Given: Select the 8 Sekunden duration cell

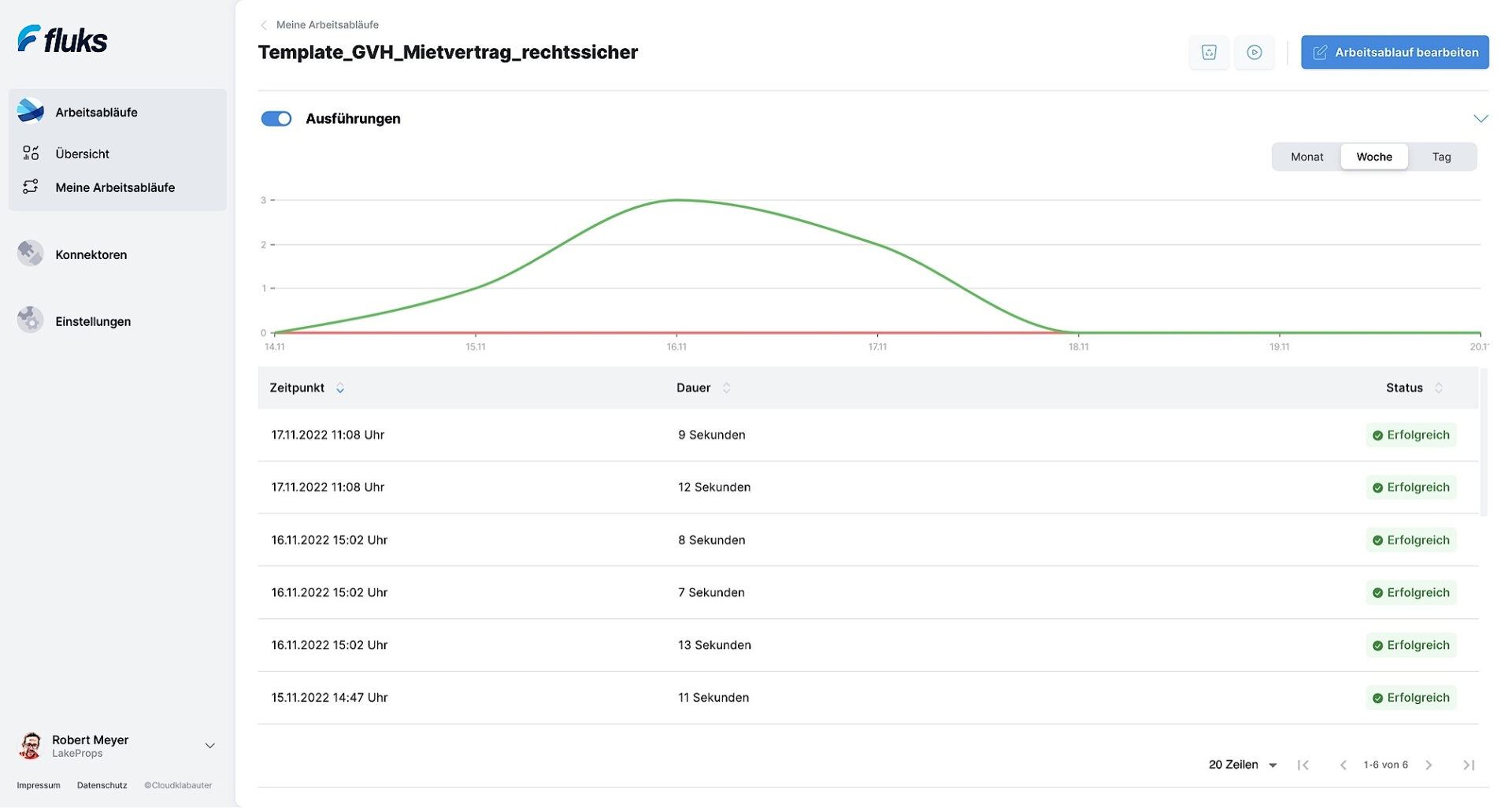Looking at the screenshot, I should 711,540.
